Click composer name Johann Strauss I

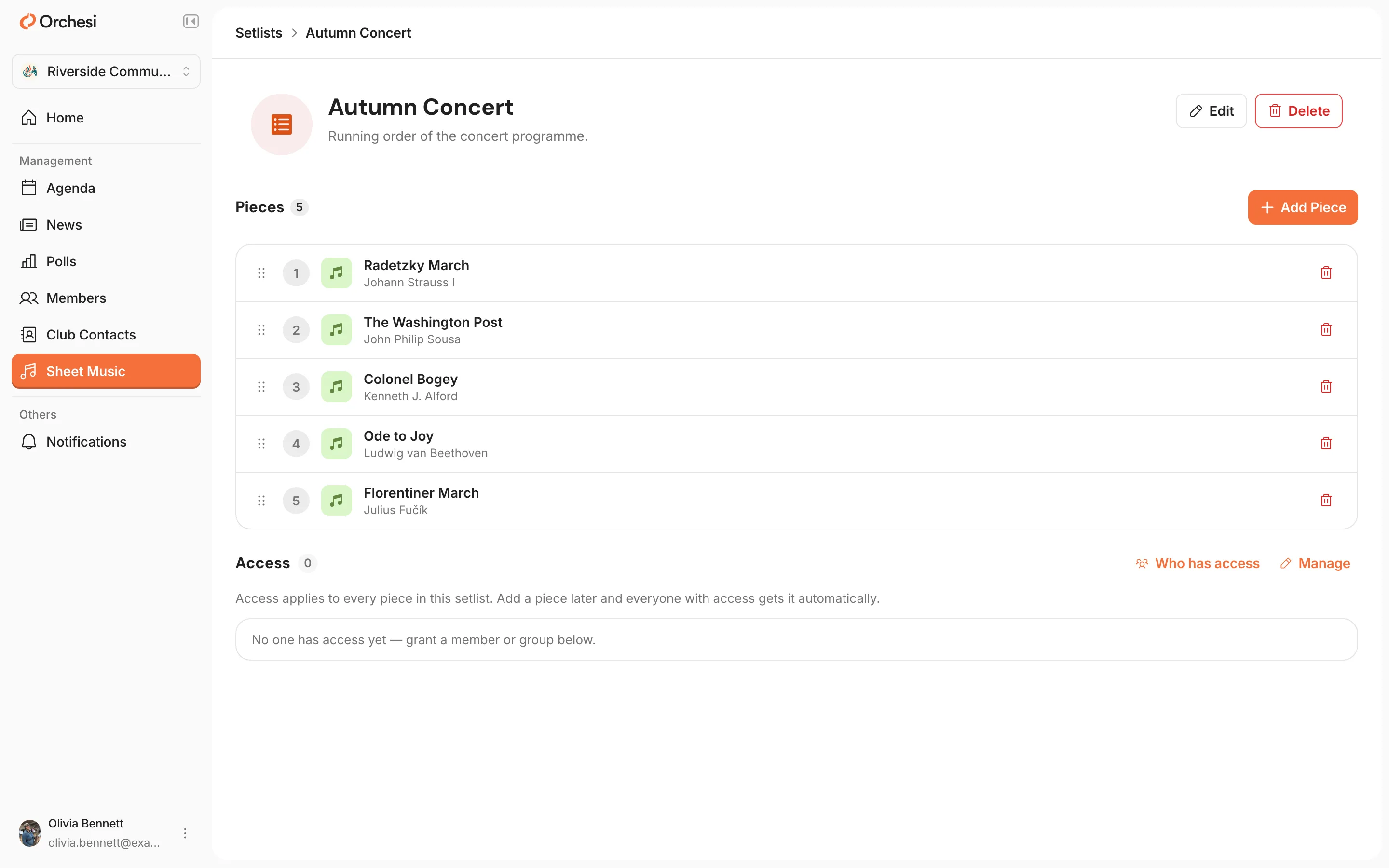click(x=409, y=283)
